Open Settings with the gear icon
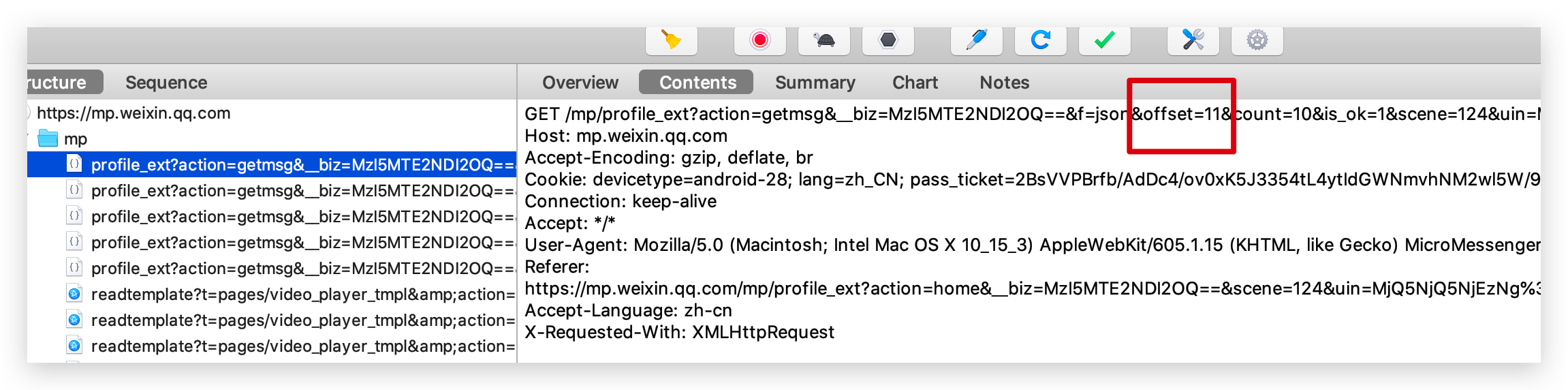 pos(1257,40)
